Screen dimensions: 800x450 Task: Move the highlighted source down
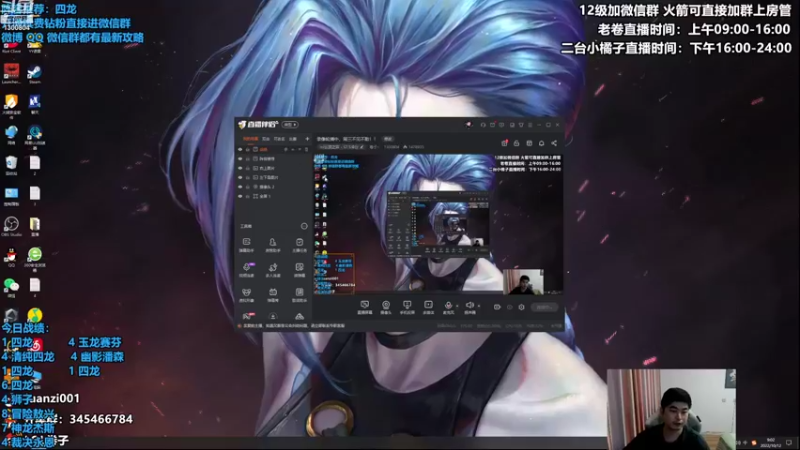point(299,149)
